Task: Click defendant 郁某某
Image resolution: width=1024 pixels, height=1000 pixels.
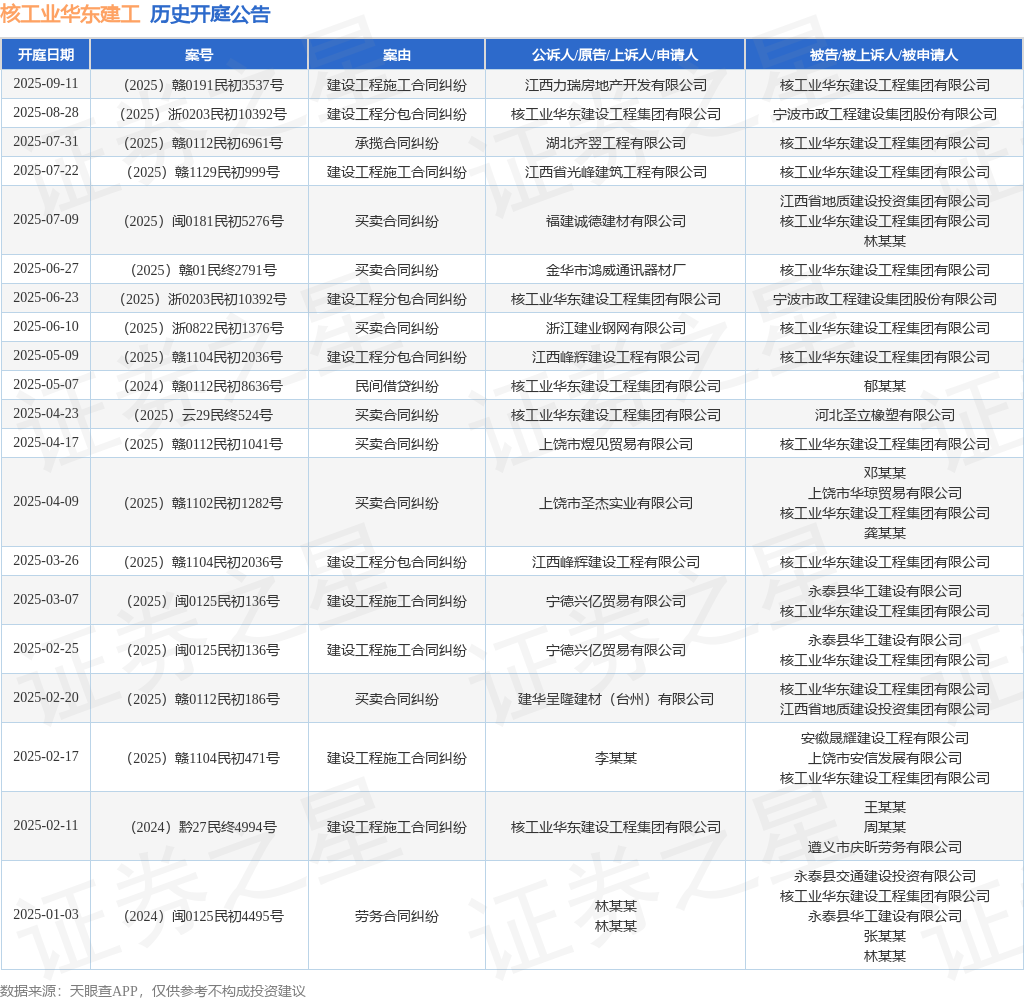Action: click(x=884, y=386)
